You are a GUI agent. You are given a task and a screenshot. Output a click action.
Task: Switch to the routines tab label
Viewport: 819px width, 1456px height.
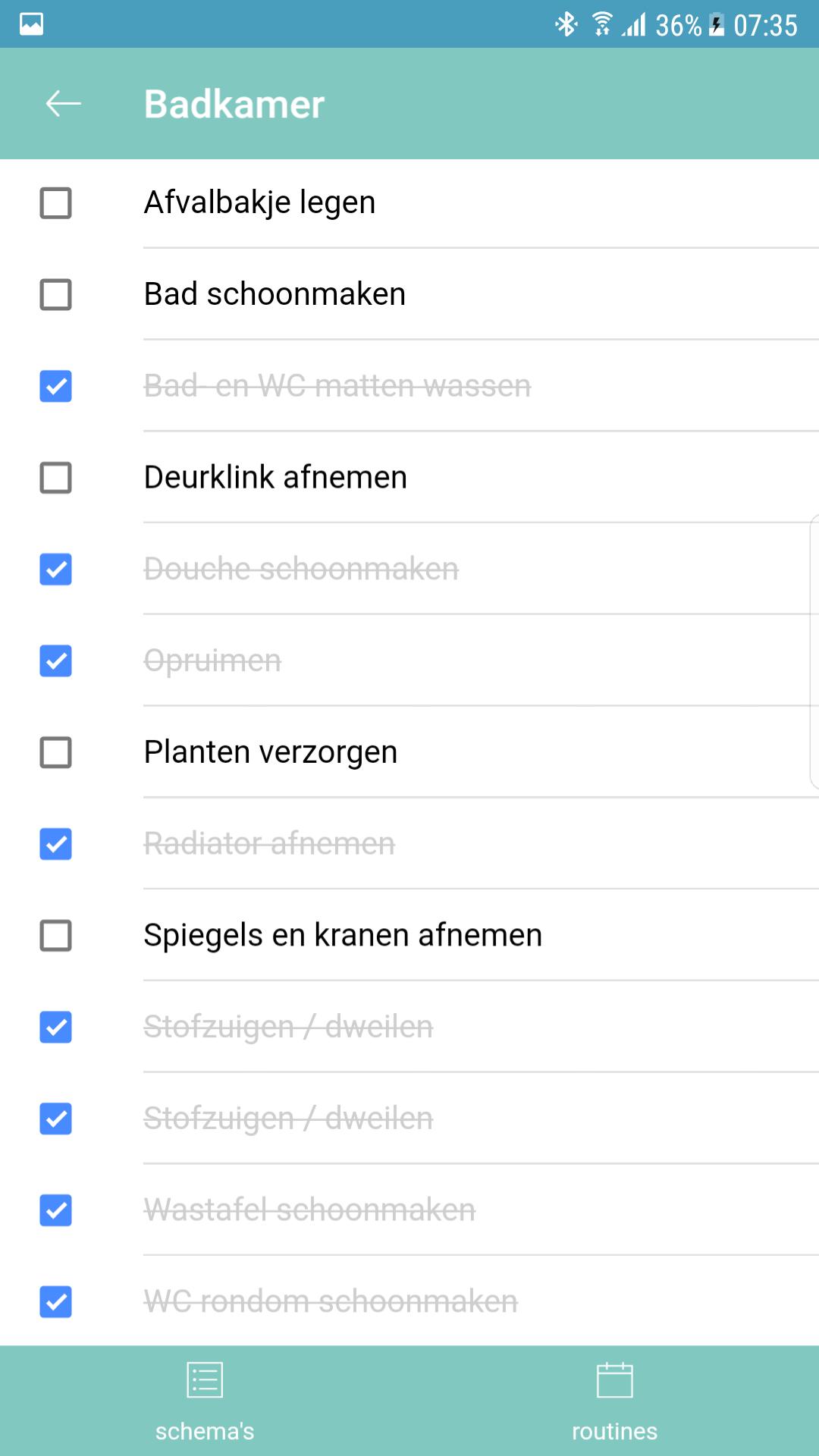[x=614, y=1431]
